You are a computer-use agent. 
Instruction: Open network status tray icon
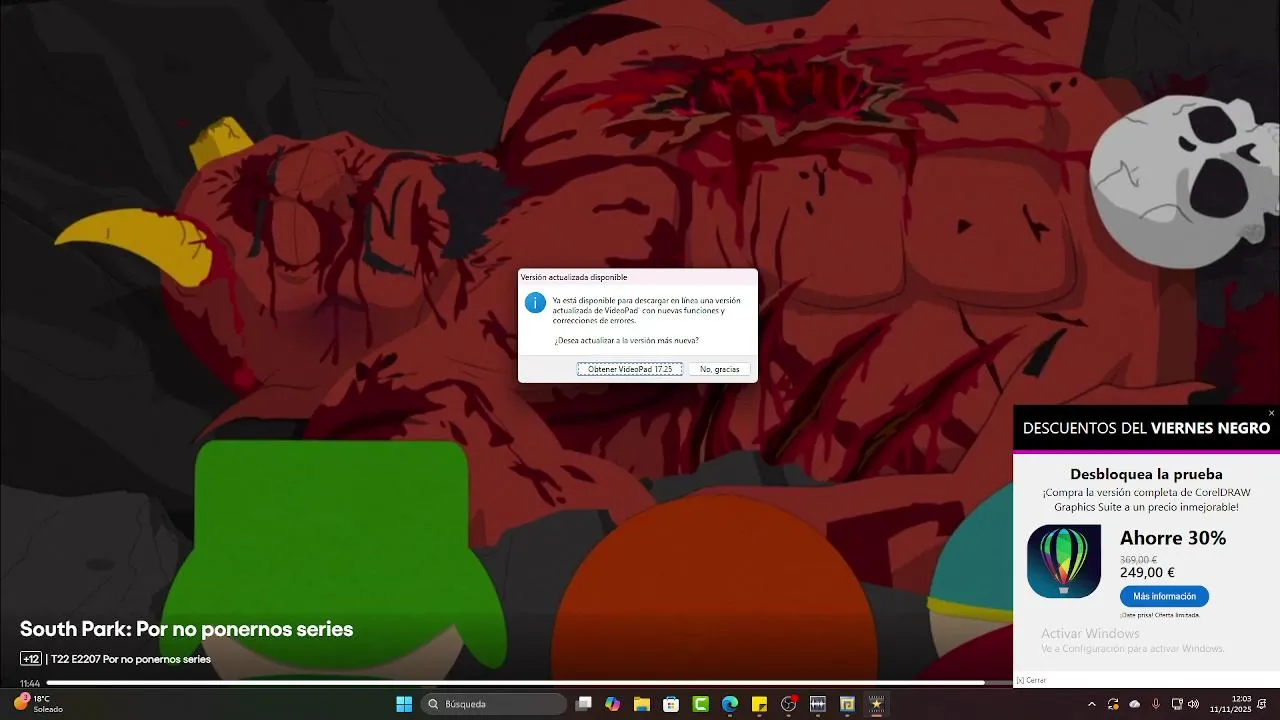(1177, 704)
